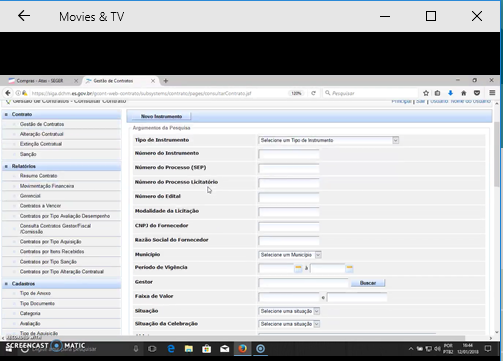
Task: Open Contratos a Vencer report
Action: tap(40, 206)
